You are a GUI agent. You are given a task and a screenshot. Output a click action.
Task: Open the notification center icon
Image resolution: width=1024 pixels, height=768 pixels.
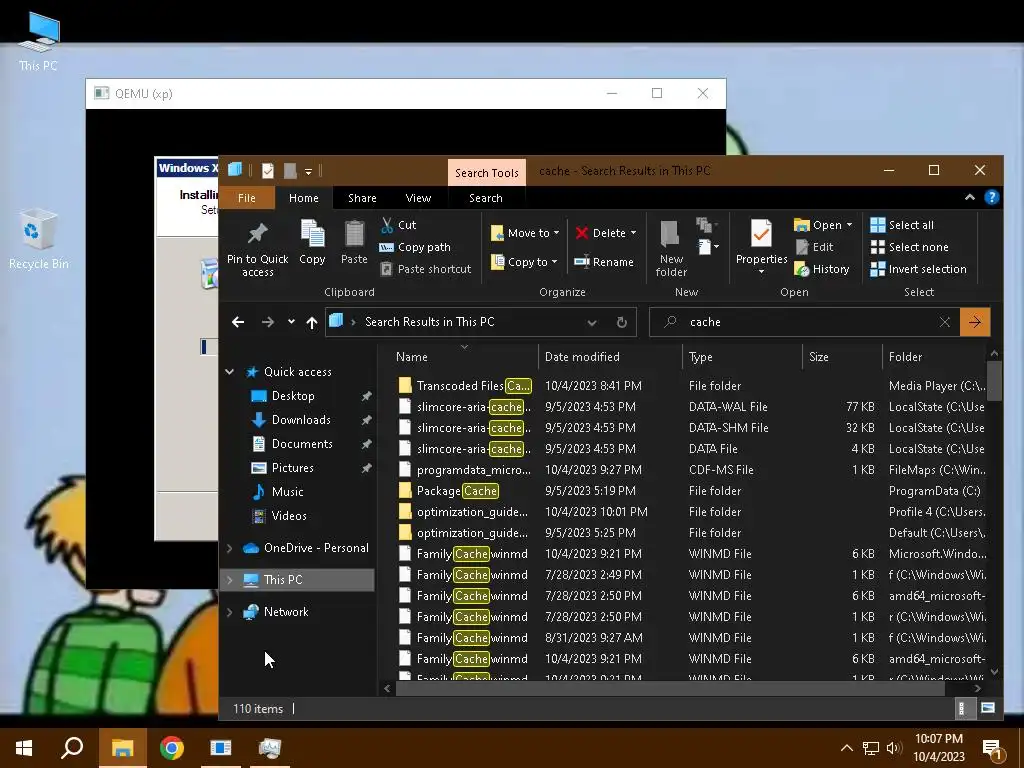click(993, 749)
